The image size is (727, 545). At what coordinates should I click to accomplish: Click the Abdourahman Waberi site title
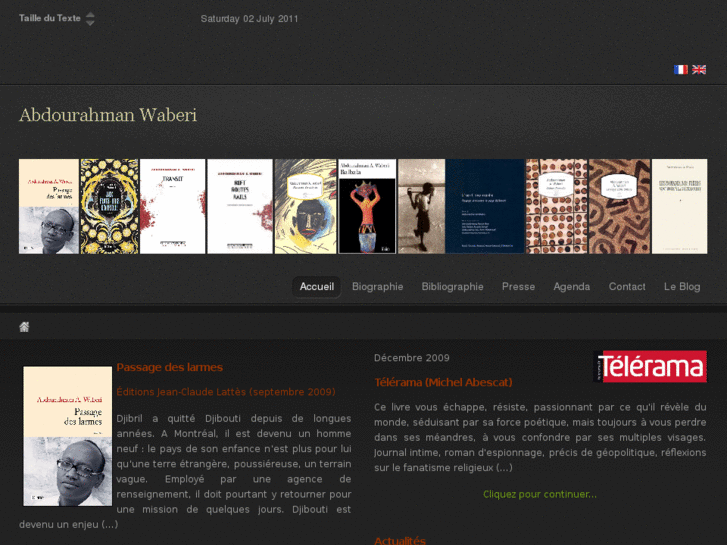tap(108, 115)
